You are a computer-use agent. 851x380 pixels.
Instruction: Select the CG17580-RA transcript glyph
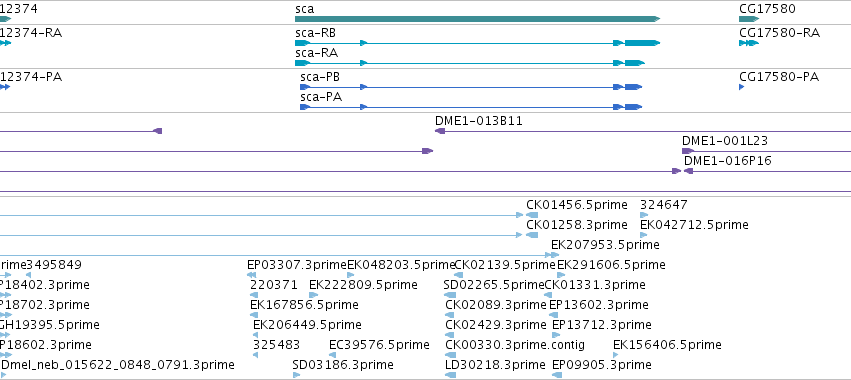point(748,43)
